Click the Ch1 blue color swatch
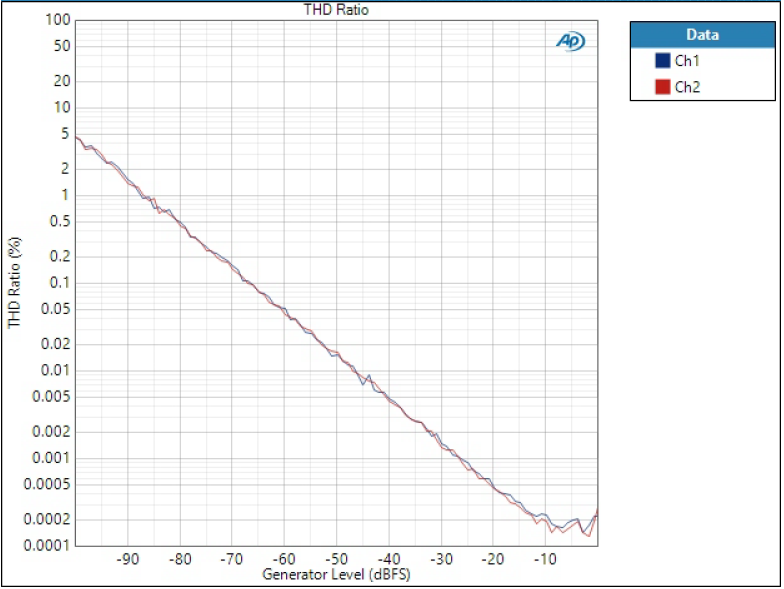This screenshot has height=589, width=784. click(x=663, y=60)
